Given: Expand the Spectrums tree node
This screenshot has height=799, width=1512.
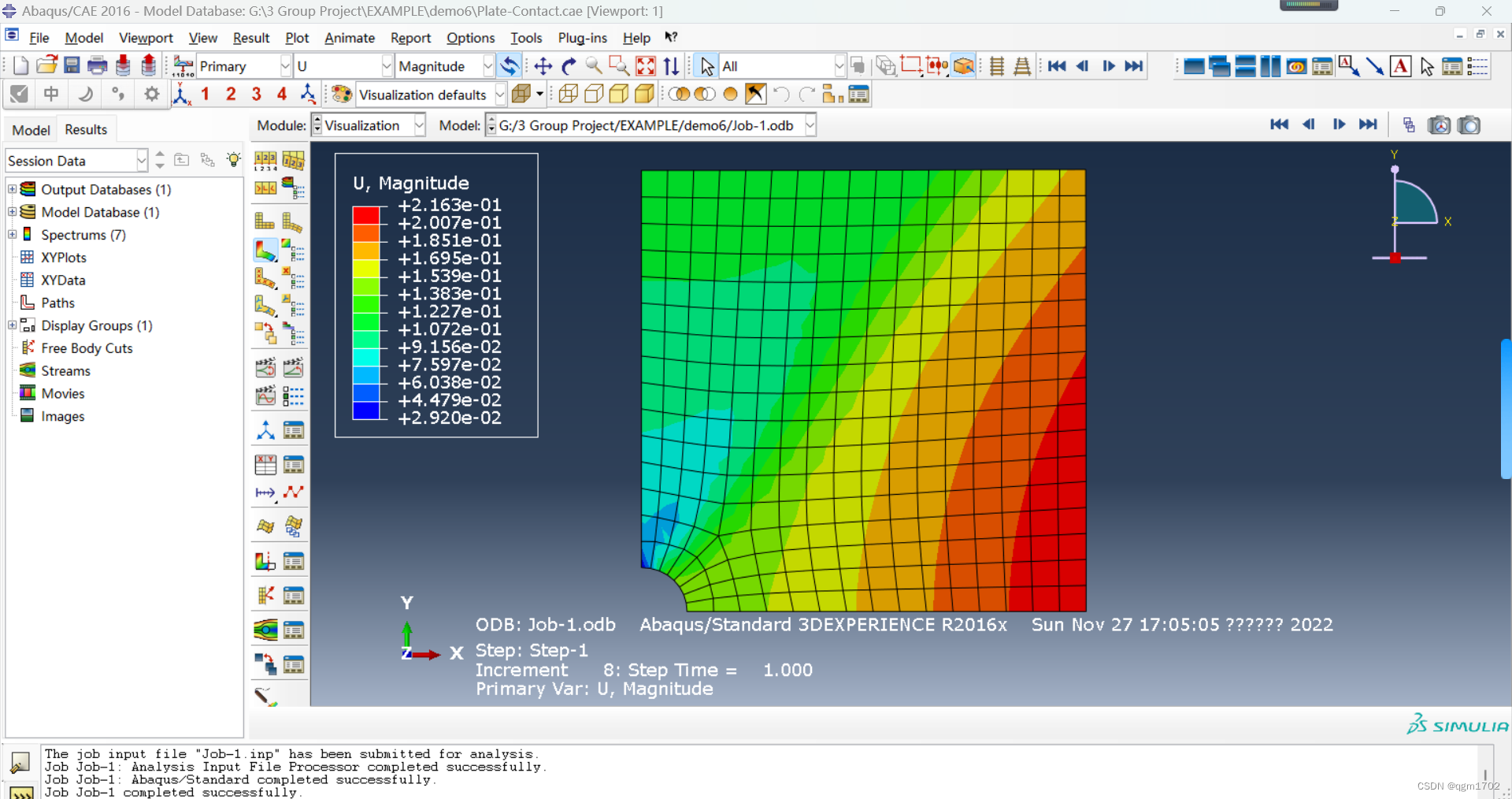Looking at the screenshot, I should 13,235.
